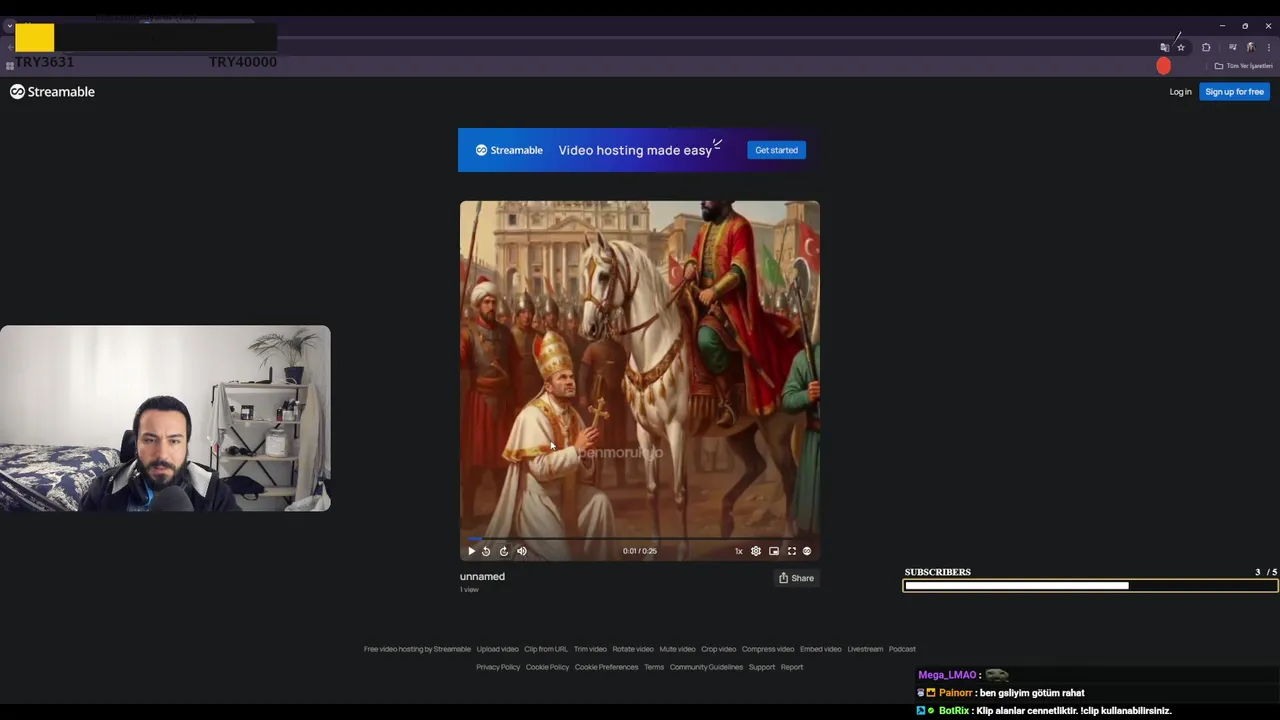This screenshot has height=720, width=1280.
Task: Open the Compress video link
Action: point(768,649)
